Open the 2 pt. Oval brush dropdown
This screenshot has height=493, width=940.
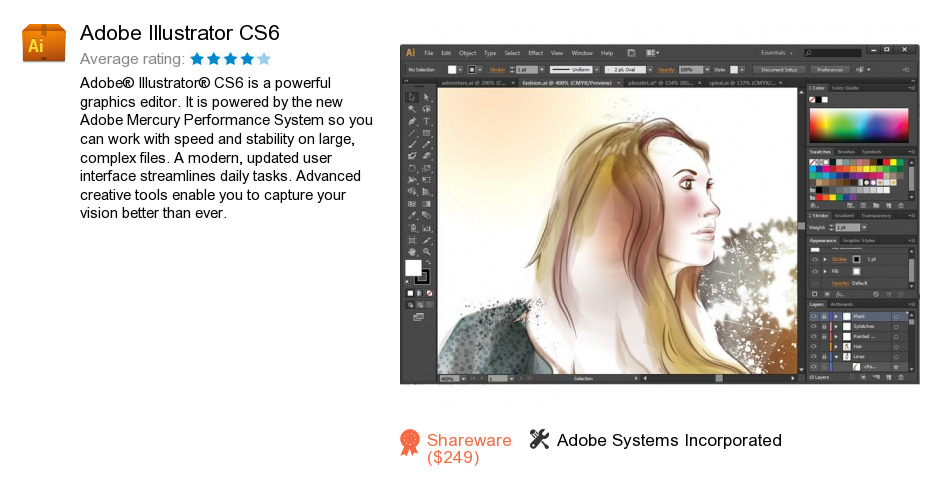(650, 70)
